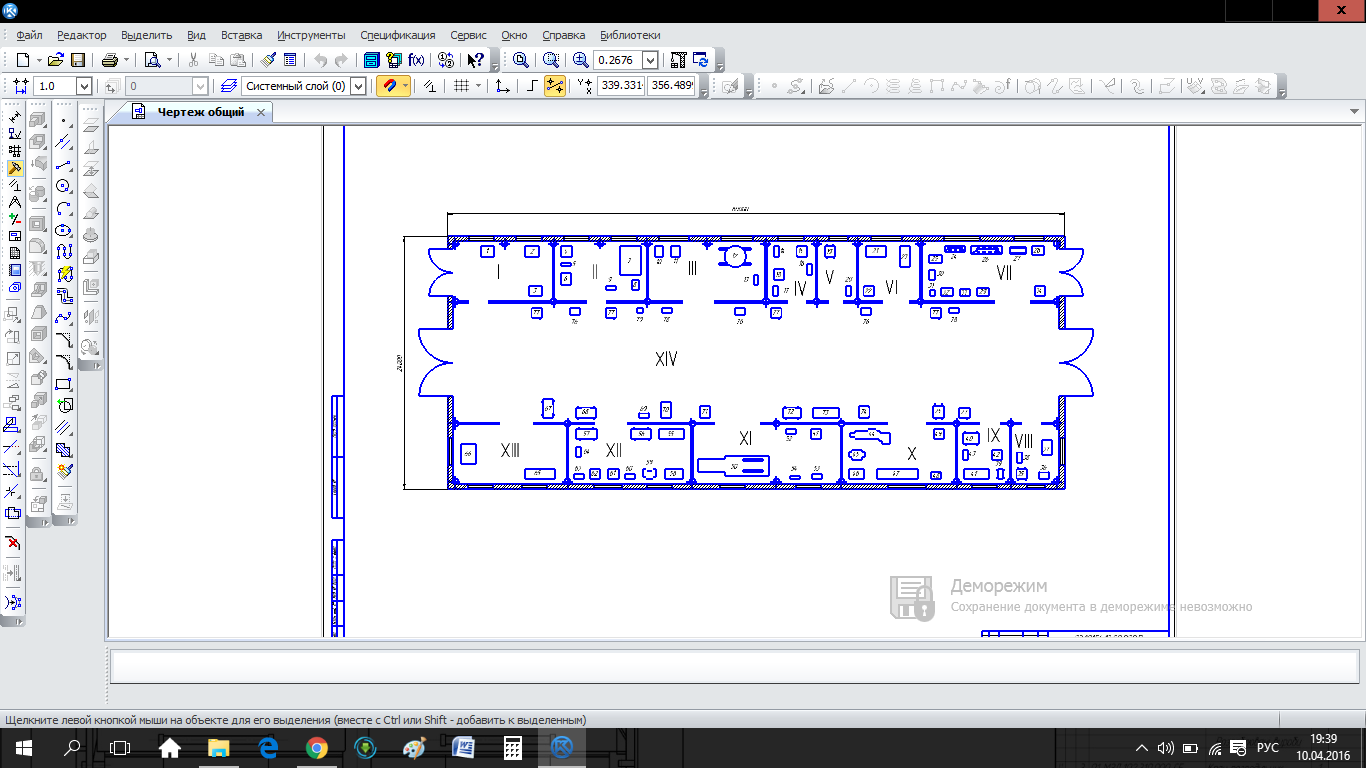Select the line segment tool
Screen dimensions: 1366x768
click(x=64, y=164)
